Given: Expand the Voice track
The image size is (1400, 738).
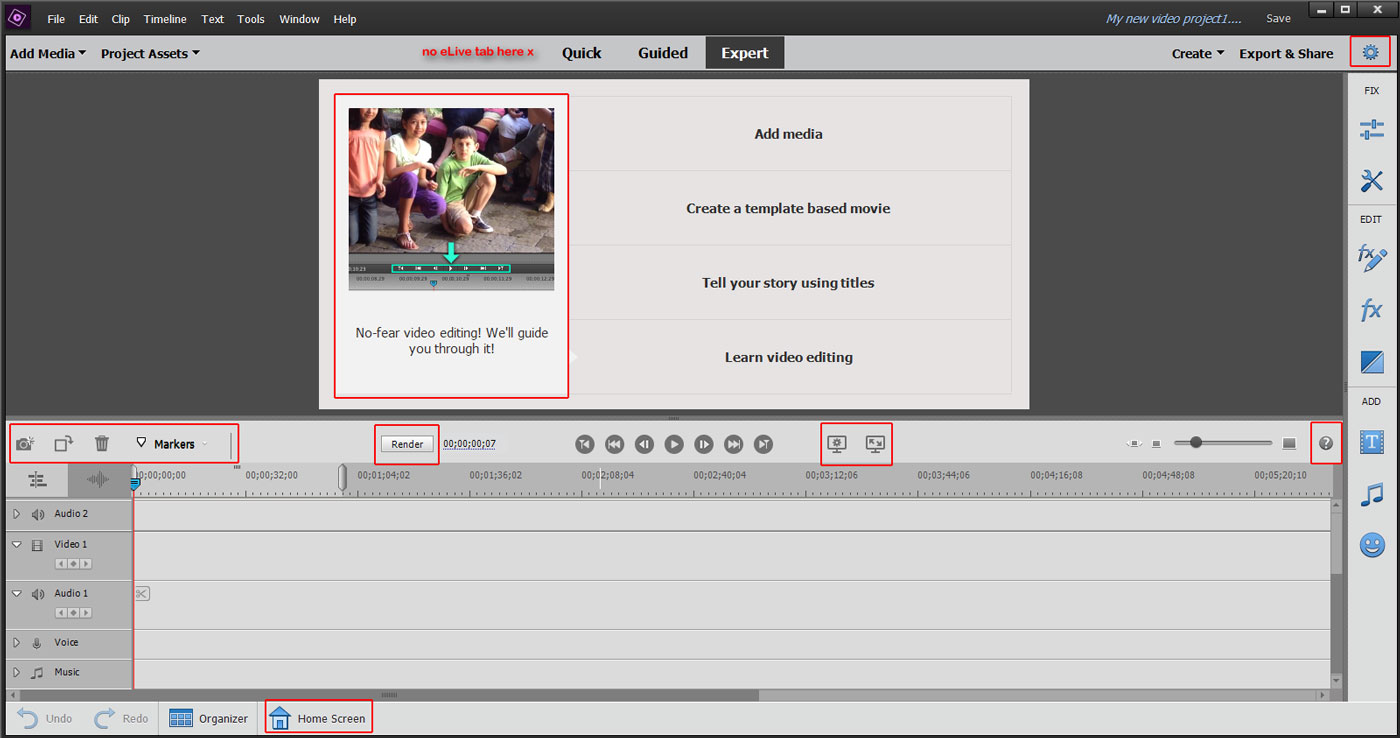Looking at the screenshot, I should pyautogui.click(x=16, y=643).
